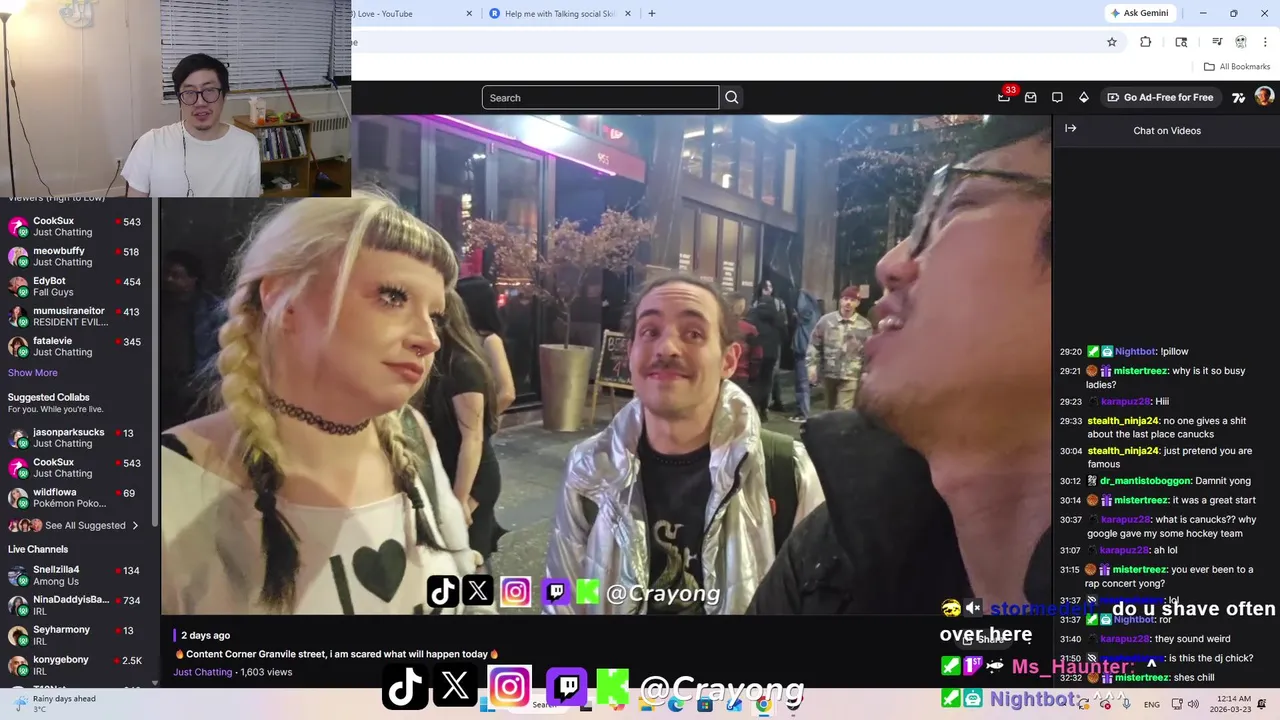Screen dimensions: 1280x720
Task: Open Chrome media controls music icon
Action: tap(1217, 42)
